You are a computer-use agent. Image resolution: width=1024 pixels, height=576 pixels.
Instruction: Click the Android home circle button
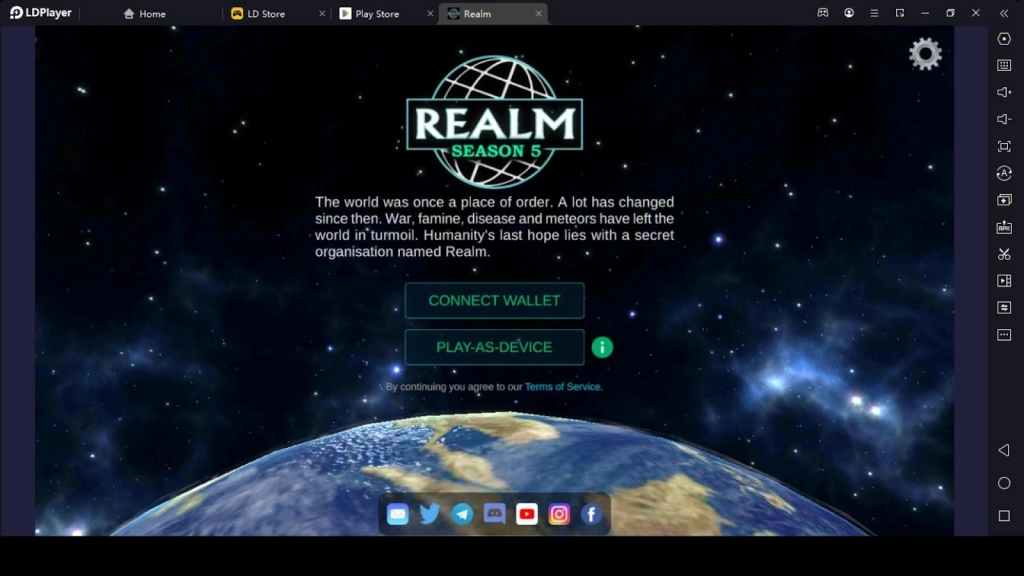click(x=1004, y=483)
